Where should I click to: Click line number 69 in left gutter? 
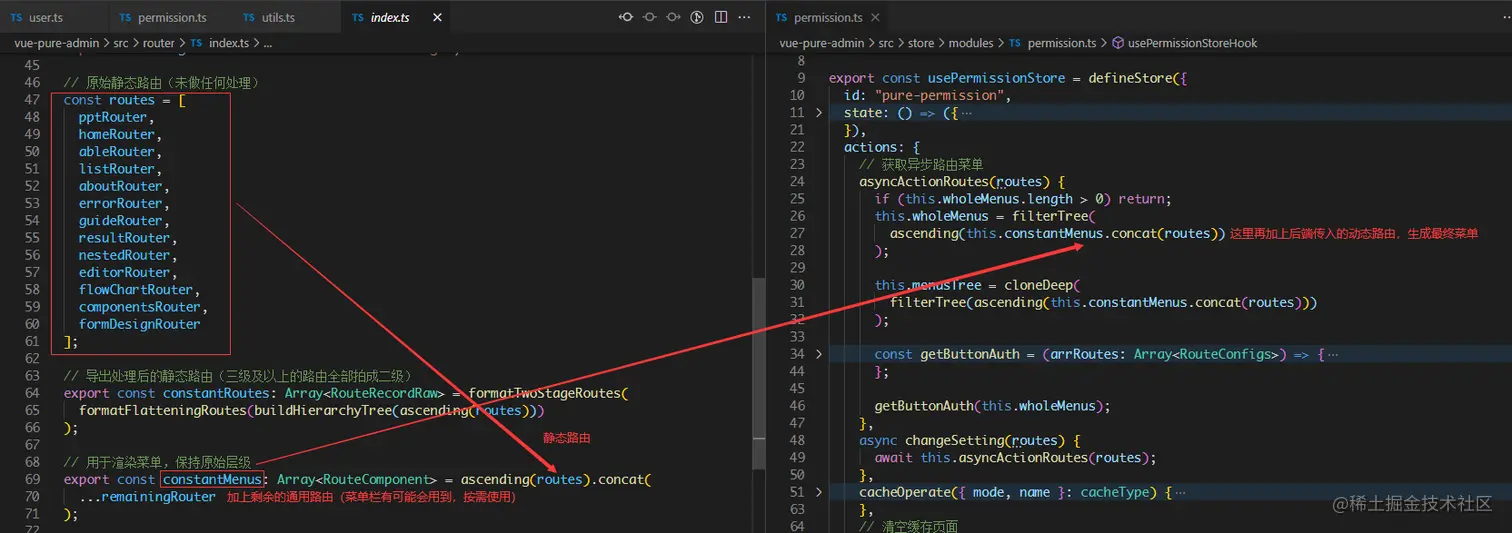[33, 480]
